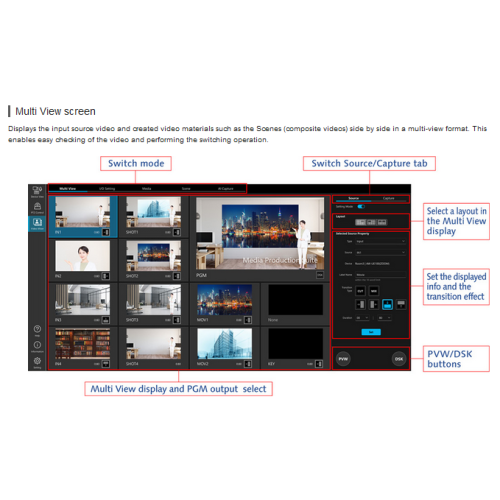Select the last wipe transition icon
Screen dimensions: 500x500
[x=401, y=304]
